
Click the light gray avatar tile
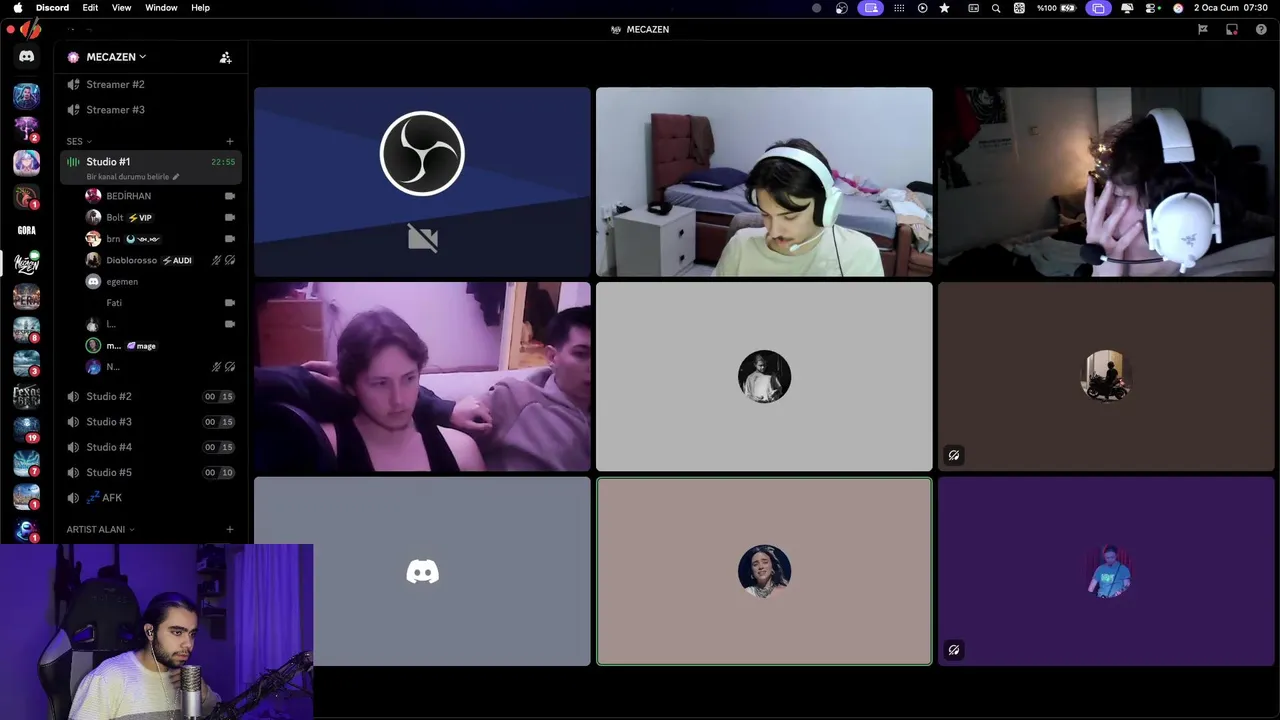click(764, 376)
